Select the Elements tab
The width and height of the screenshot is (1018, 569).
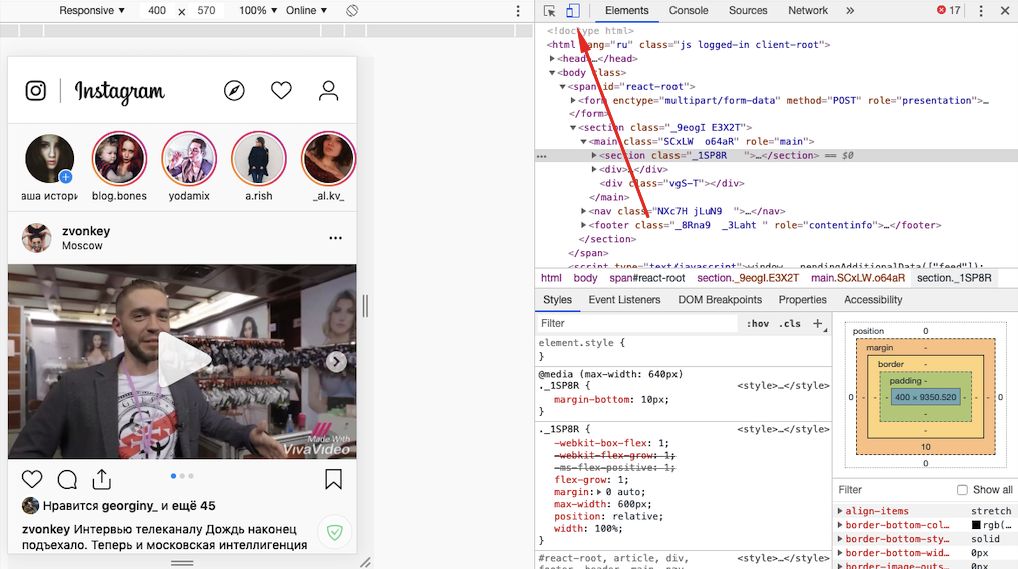click(627, 10)
